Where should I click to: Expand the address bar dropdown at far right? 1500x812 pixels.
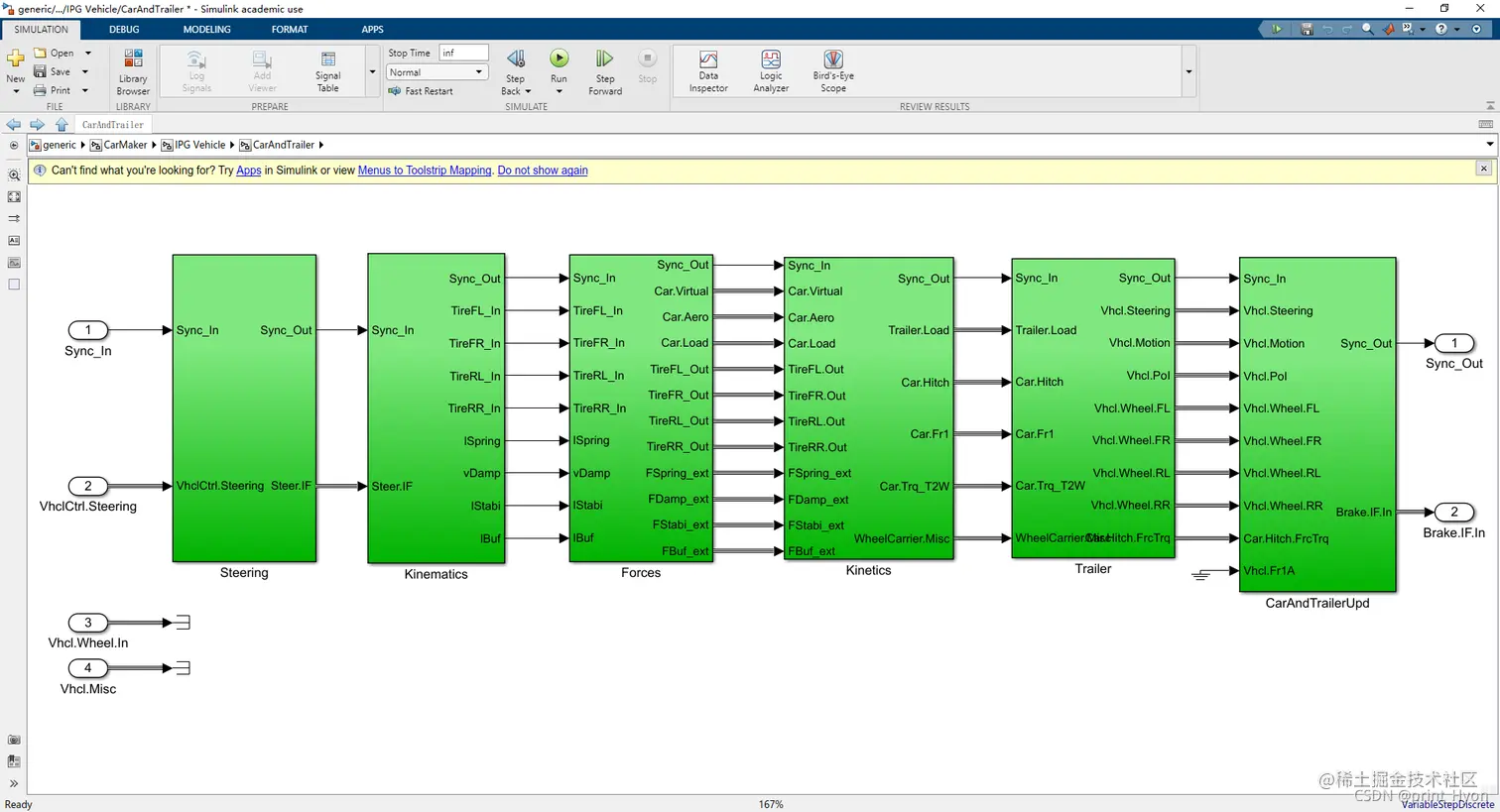point(1489,145)
